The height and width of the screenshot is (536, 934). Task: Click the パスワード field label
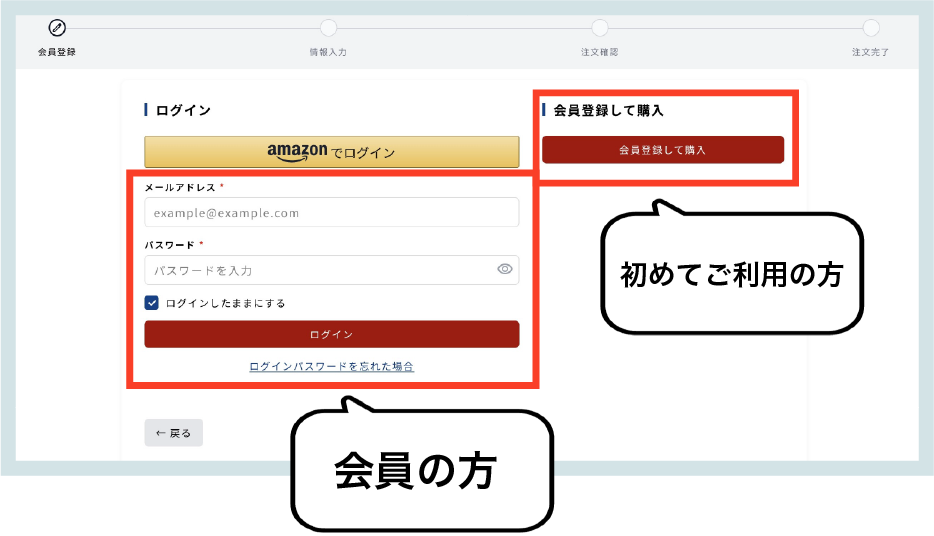click(x=170, y=245)
